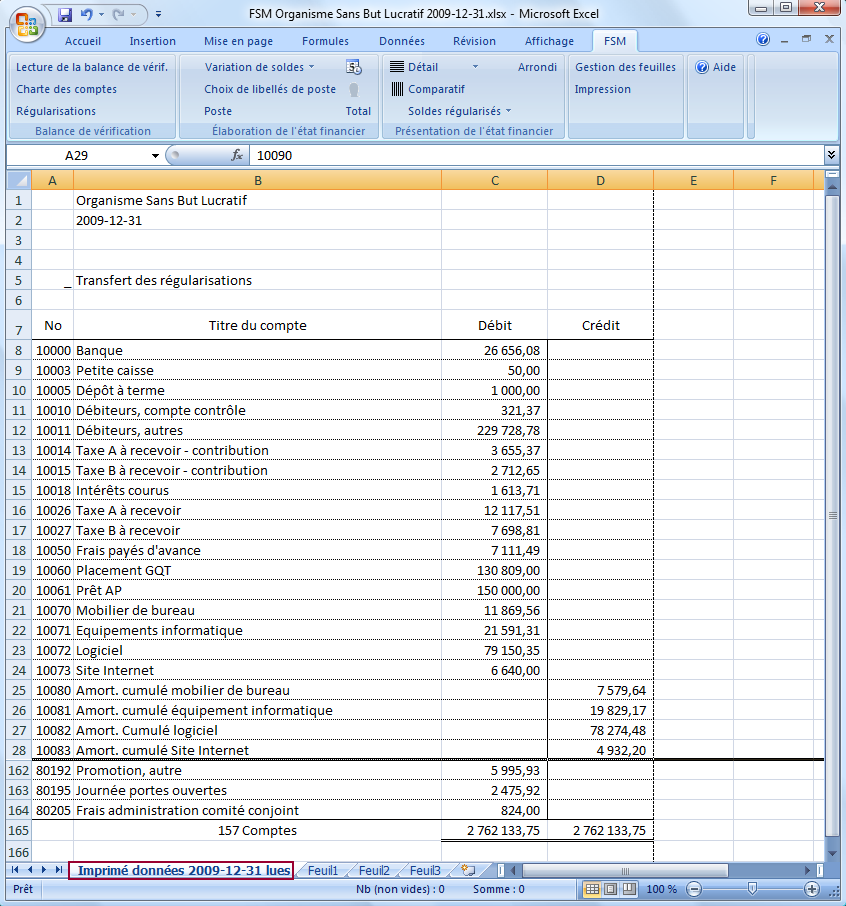
Task: Click the insert function fx icon
Action: (237, 156)
